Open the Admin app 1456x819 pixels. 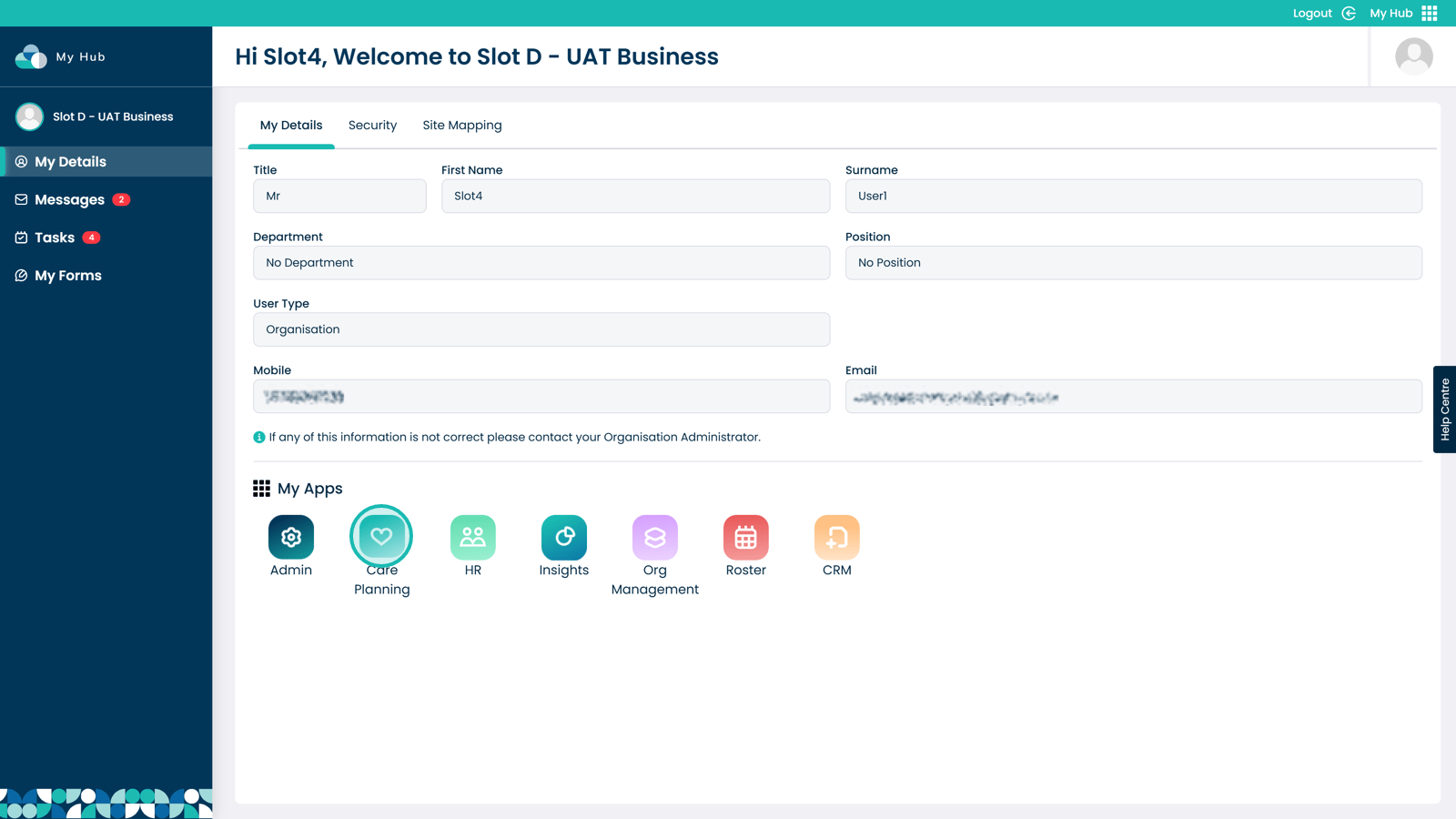[x=290, y=537]
